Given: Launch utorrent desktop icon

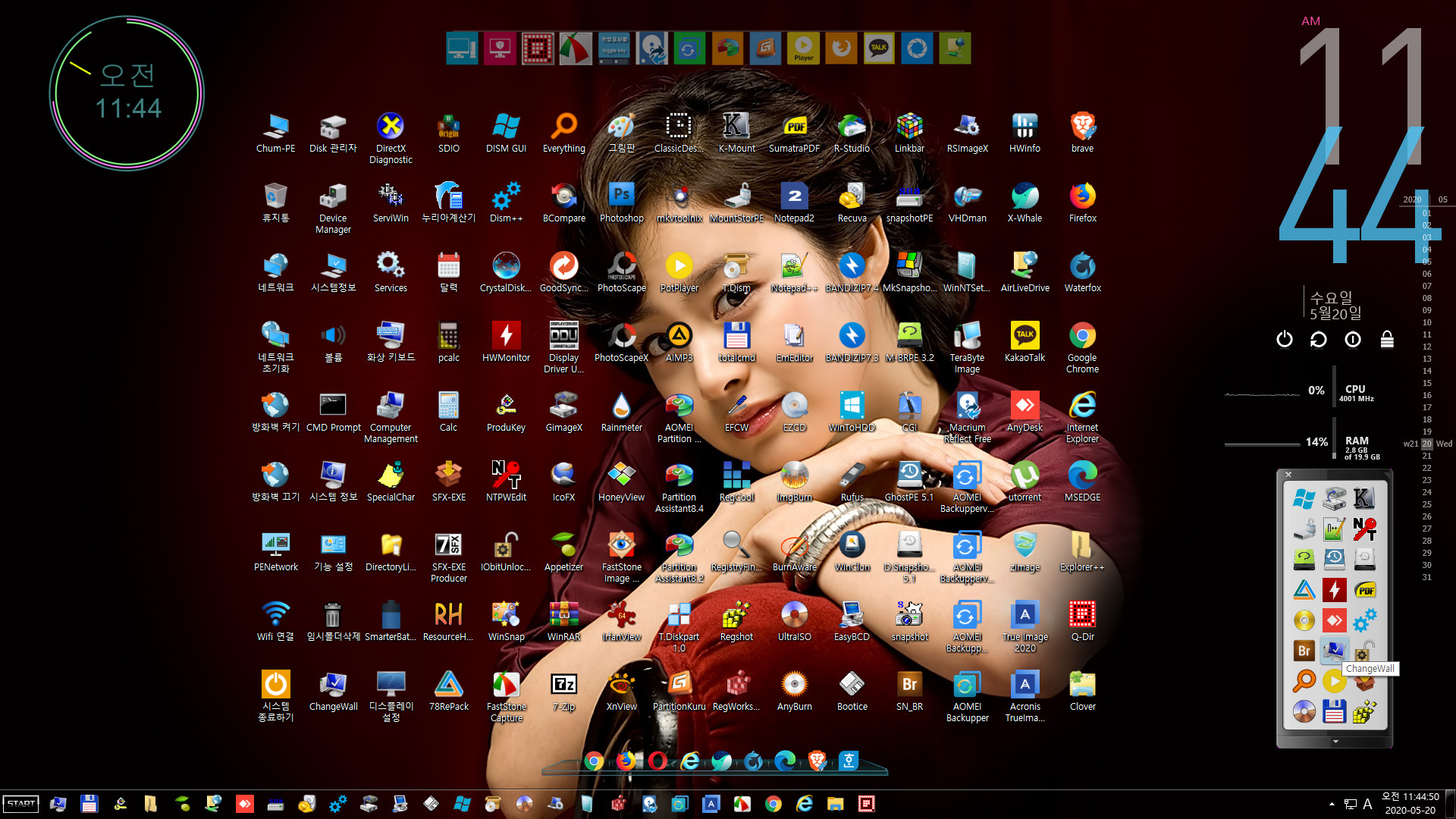Looking at the screenshot, I should click(x=1025, y=482).
